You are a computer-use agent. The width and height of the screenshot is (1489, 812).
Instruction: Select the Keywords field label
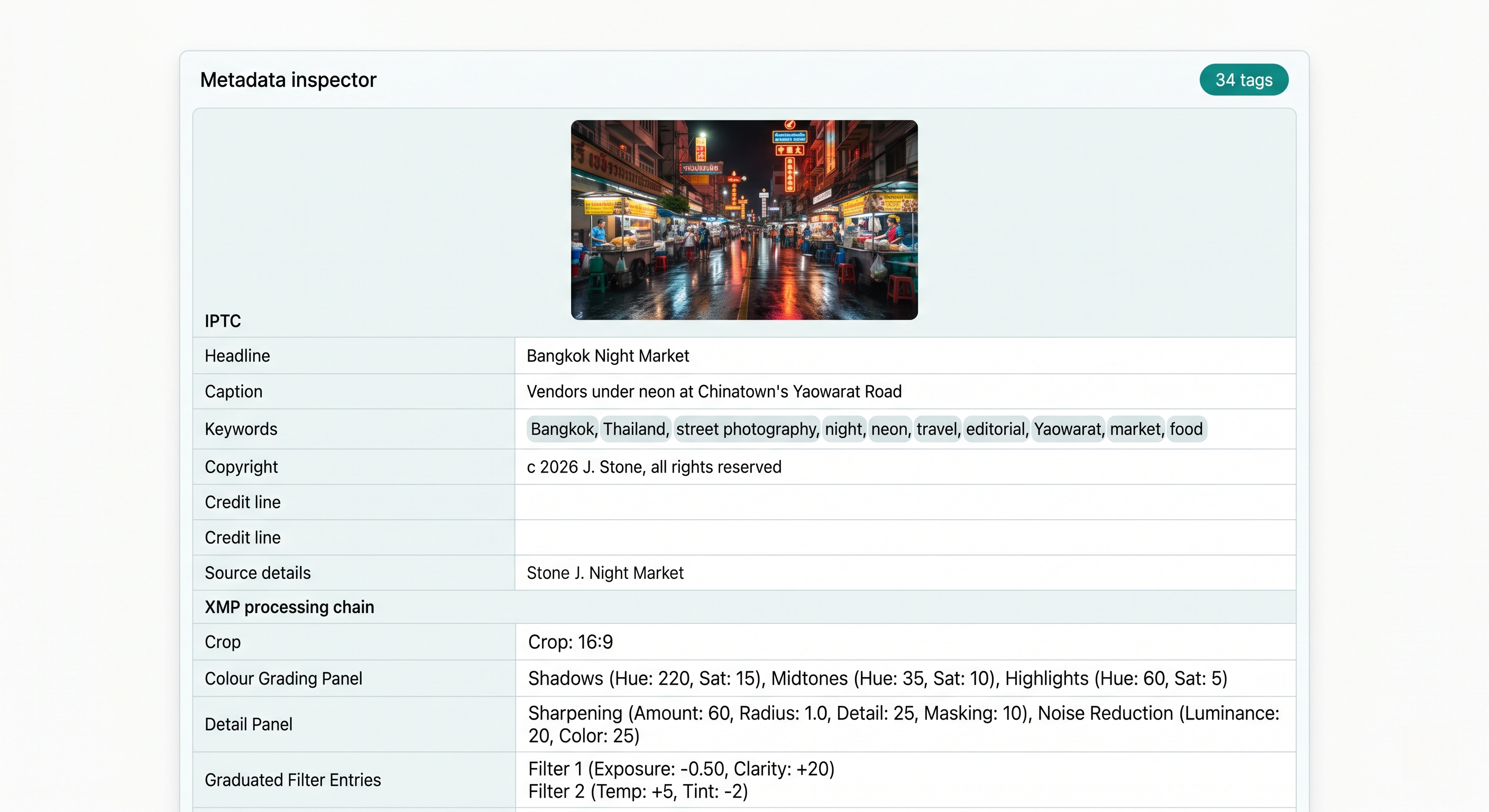241,429
